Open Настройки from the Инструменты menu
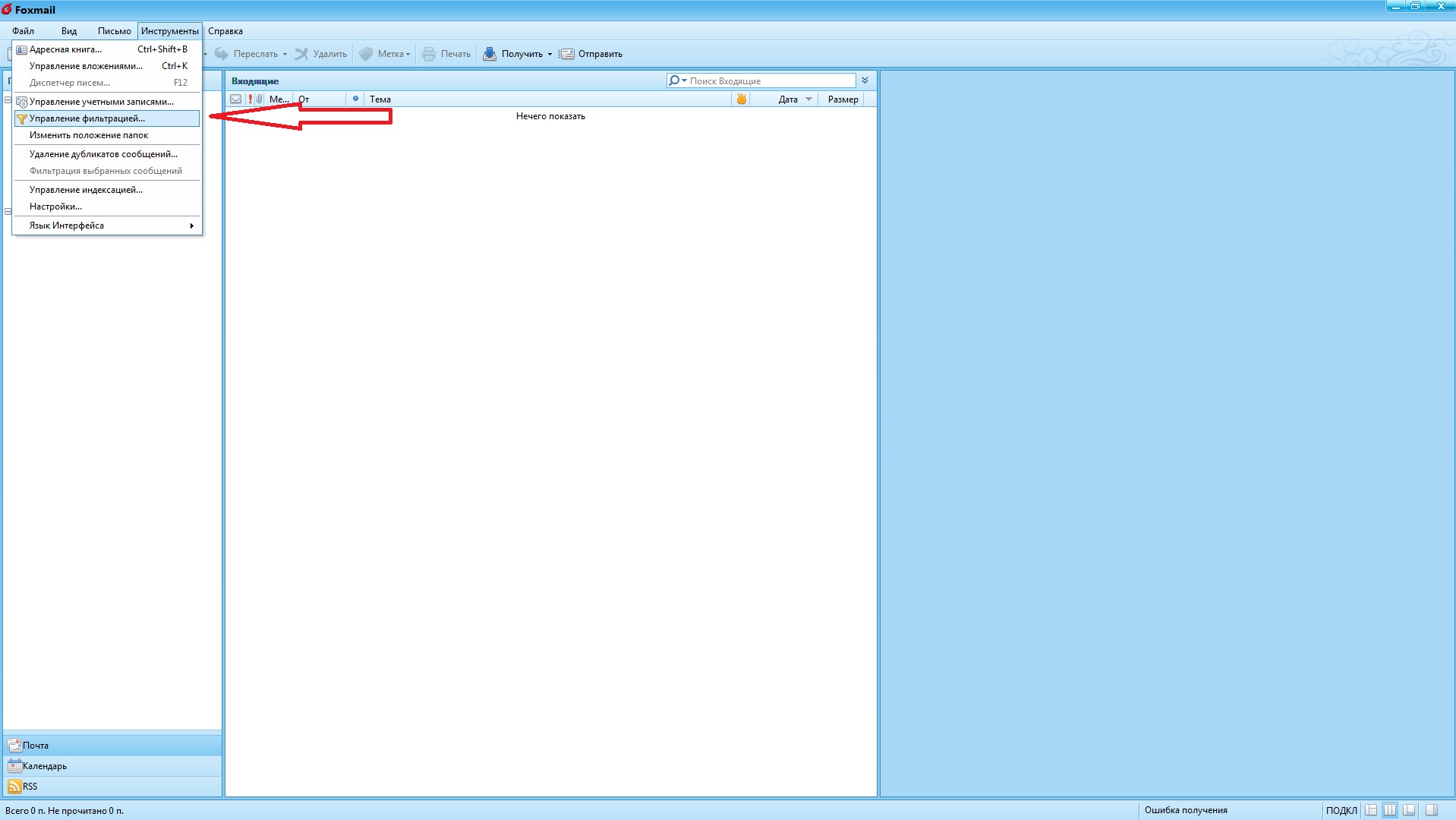1456x820 pixels. pyautogui.click(x=55, y=207)
